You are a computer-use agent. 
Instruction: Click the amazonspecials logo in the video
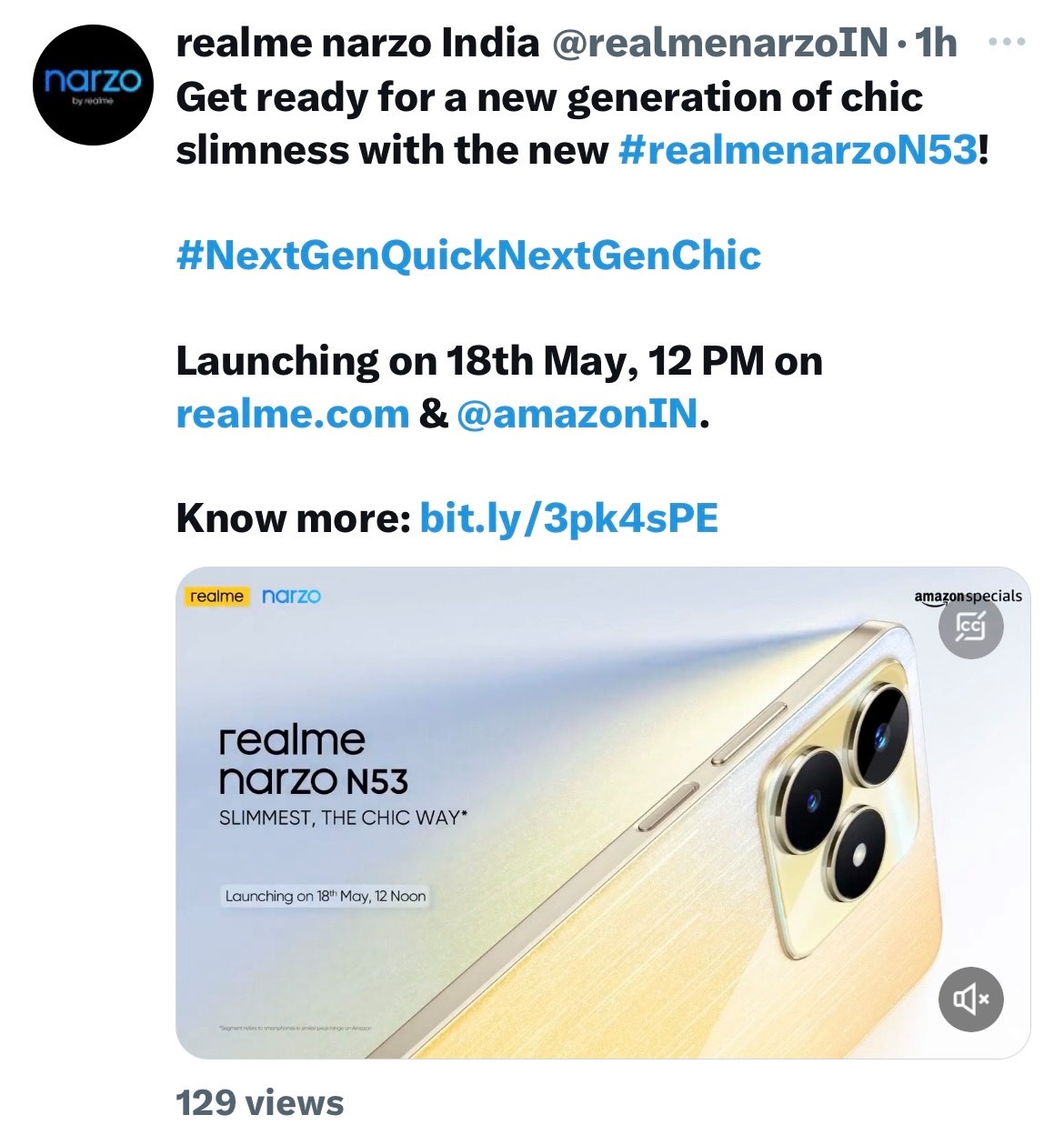[x=967, y=597]
